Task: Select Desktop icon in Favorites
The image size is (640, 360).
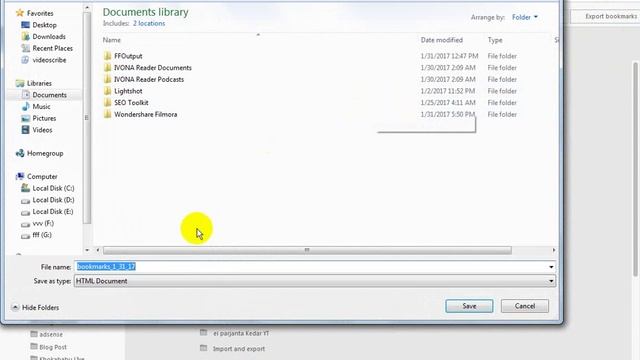Action: click(x=25, y=25)
